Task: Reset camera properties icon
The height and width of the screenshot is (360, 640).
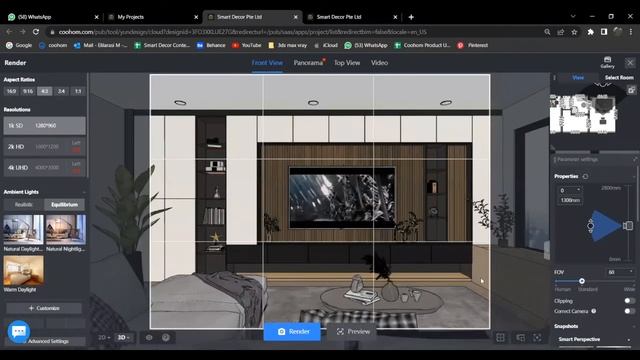Action: pos(585,176)
